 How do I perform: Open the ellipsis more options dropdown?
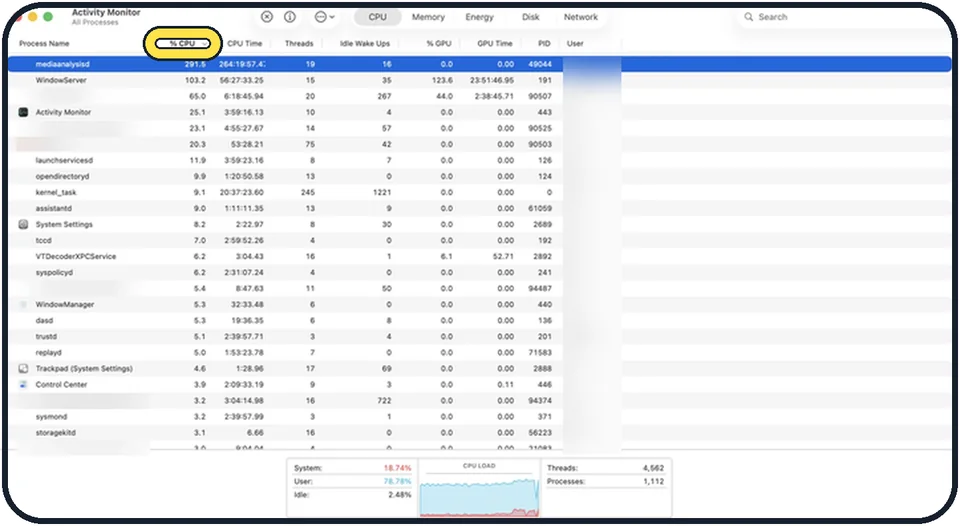(x=324, y=17)
